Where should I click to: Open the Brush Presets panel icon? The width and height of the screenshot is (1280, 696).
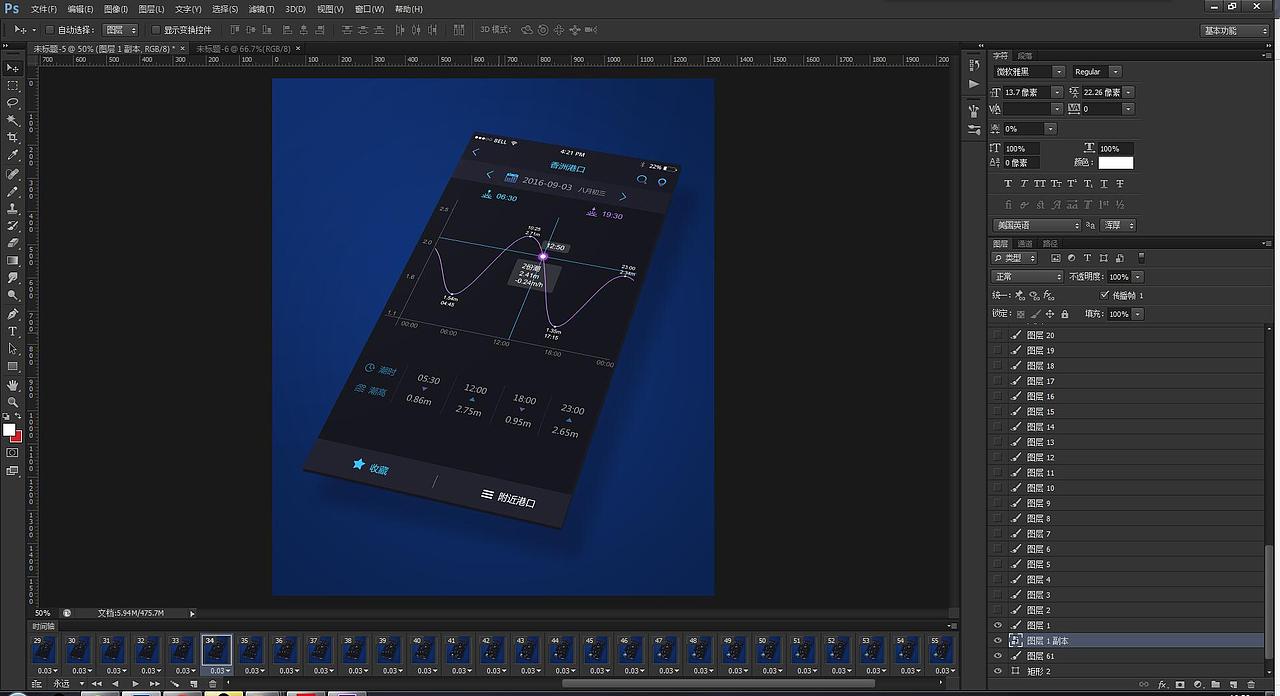click(x=974, y=110)
